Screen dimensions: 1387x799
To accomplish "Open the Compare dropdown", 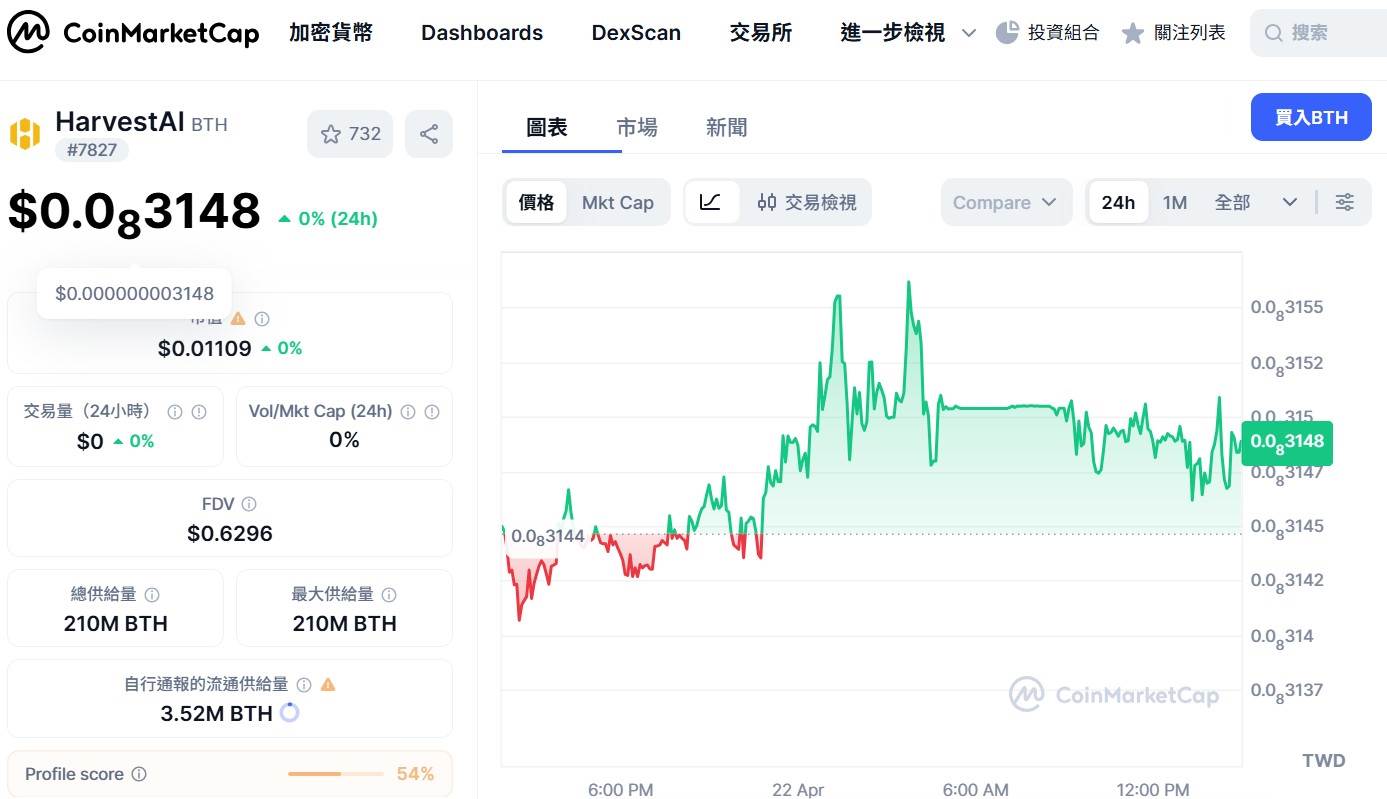I will click(x=1005, y=201).
